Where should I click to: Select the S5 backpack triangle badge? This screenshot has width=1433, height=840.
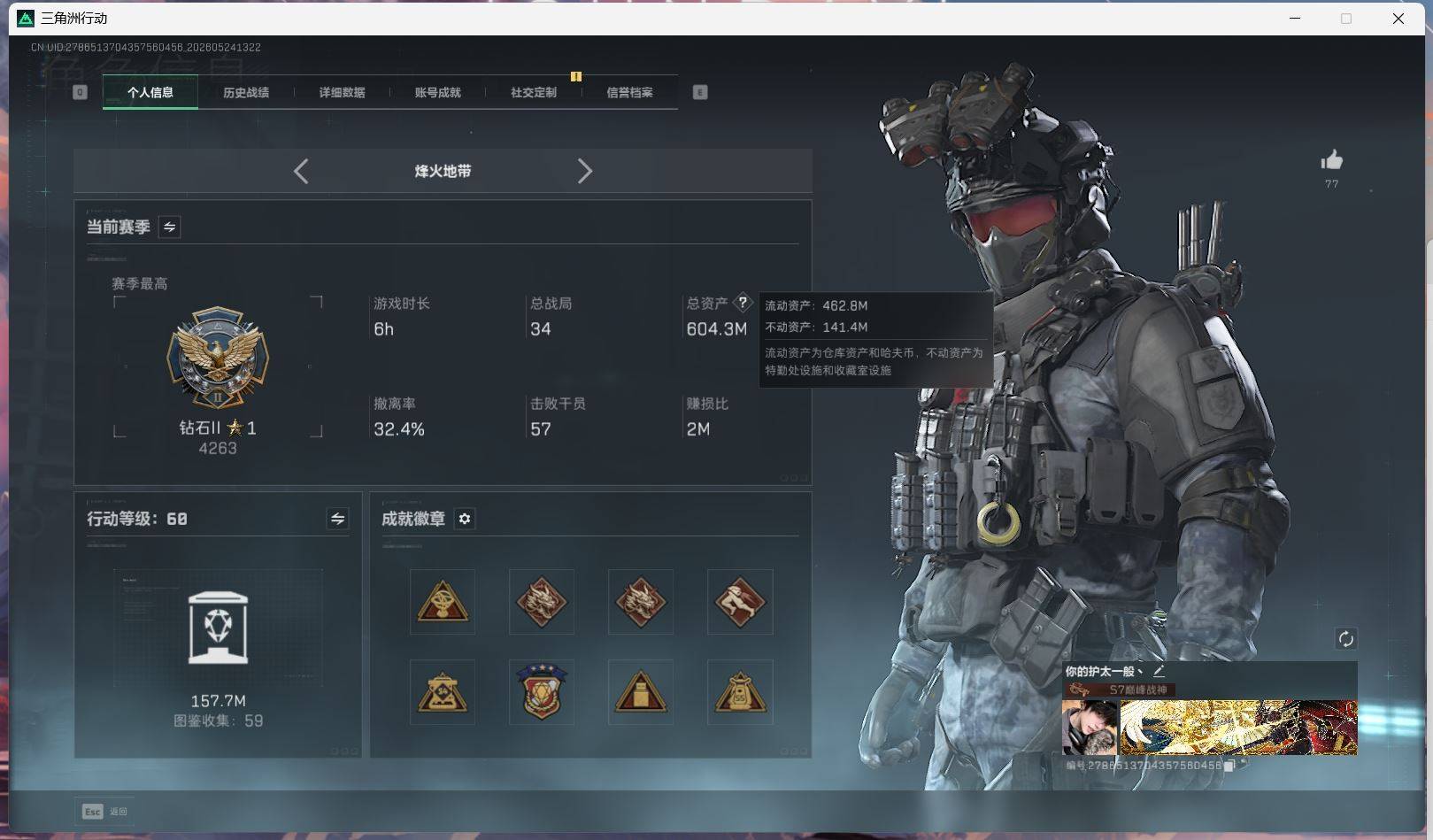[740, 692]
